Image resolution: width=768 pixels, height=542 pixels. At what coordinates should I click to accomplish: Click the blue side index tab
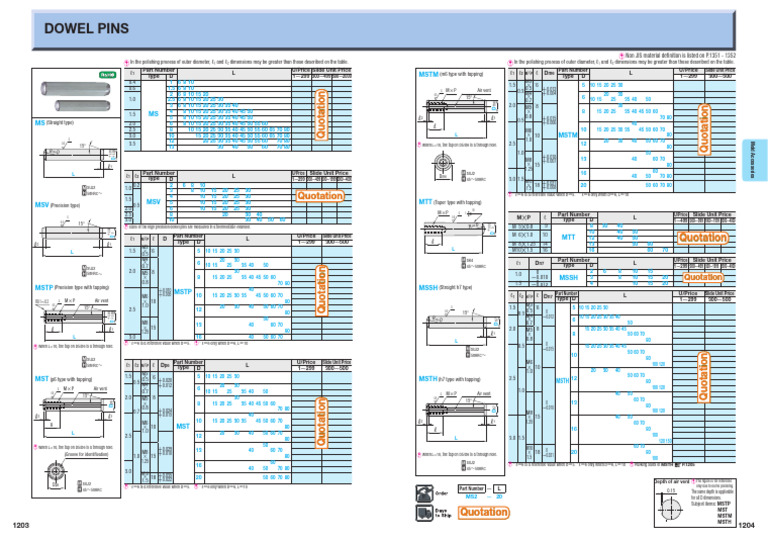[753, 160]
